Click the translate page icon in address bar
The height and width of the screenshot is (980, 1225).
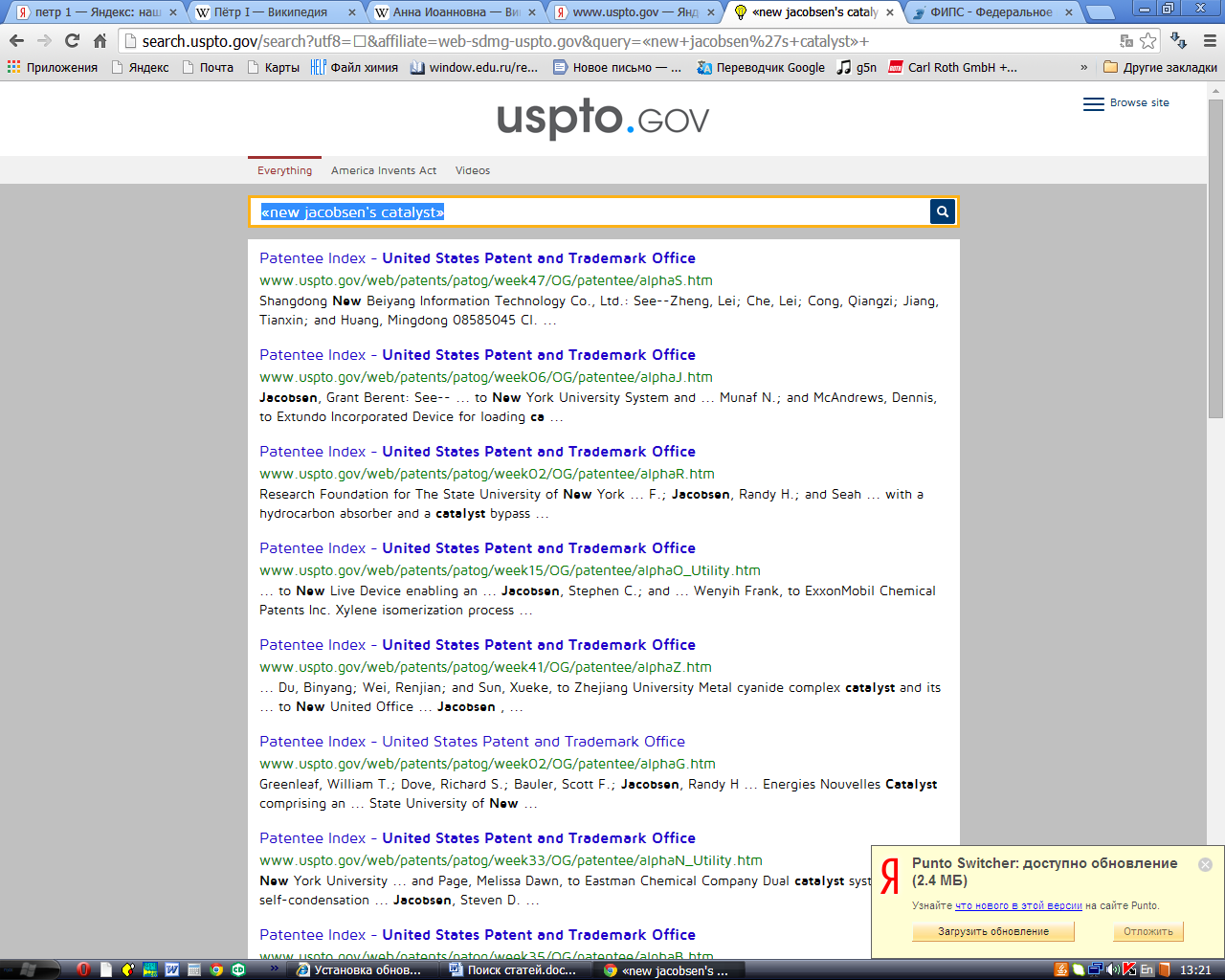[x=1126, y=41]
